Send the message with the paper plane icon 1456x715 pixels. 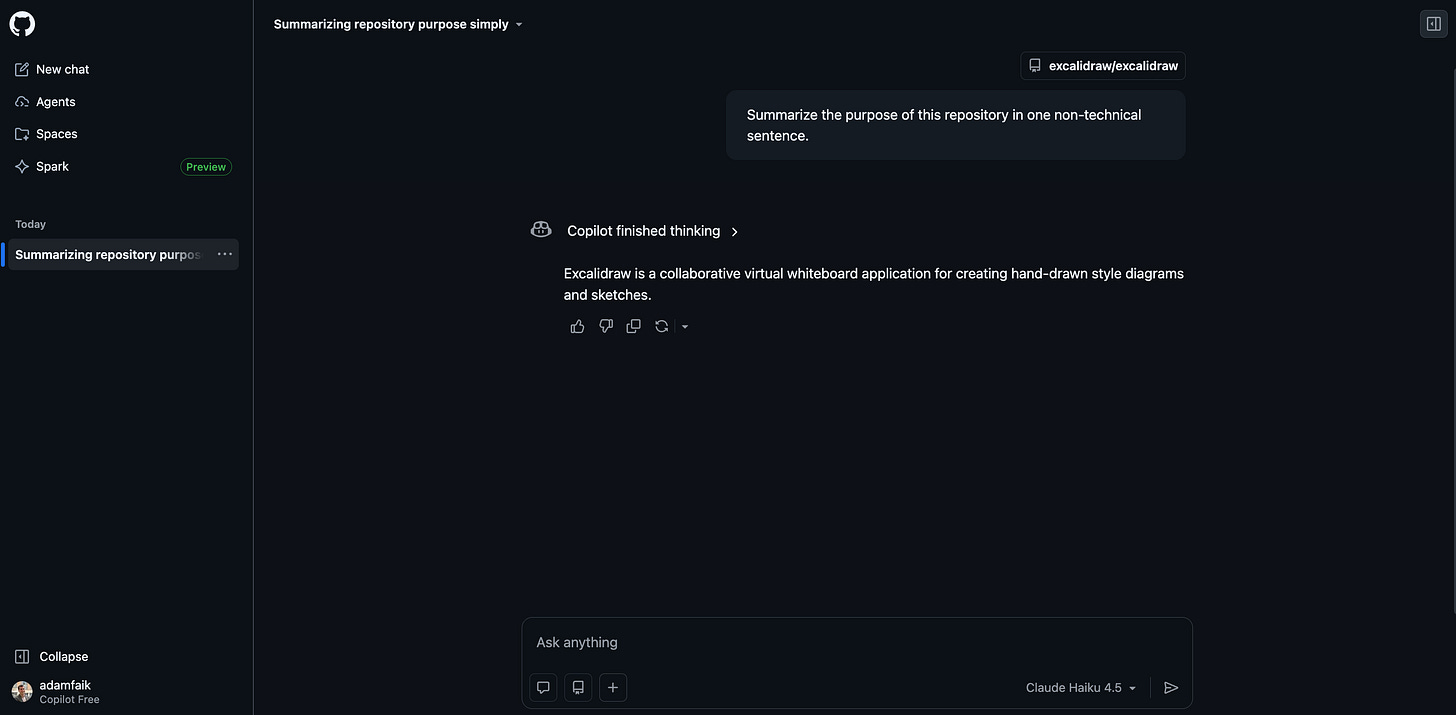pos(1171,687)
